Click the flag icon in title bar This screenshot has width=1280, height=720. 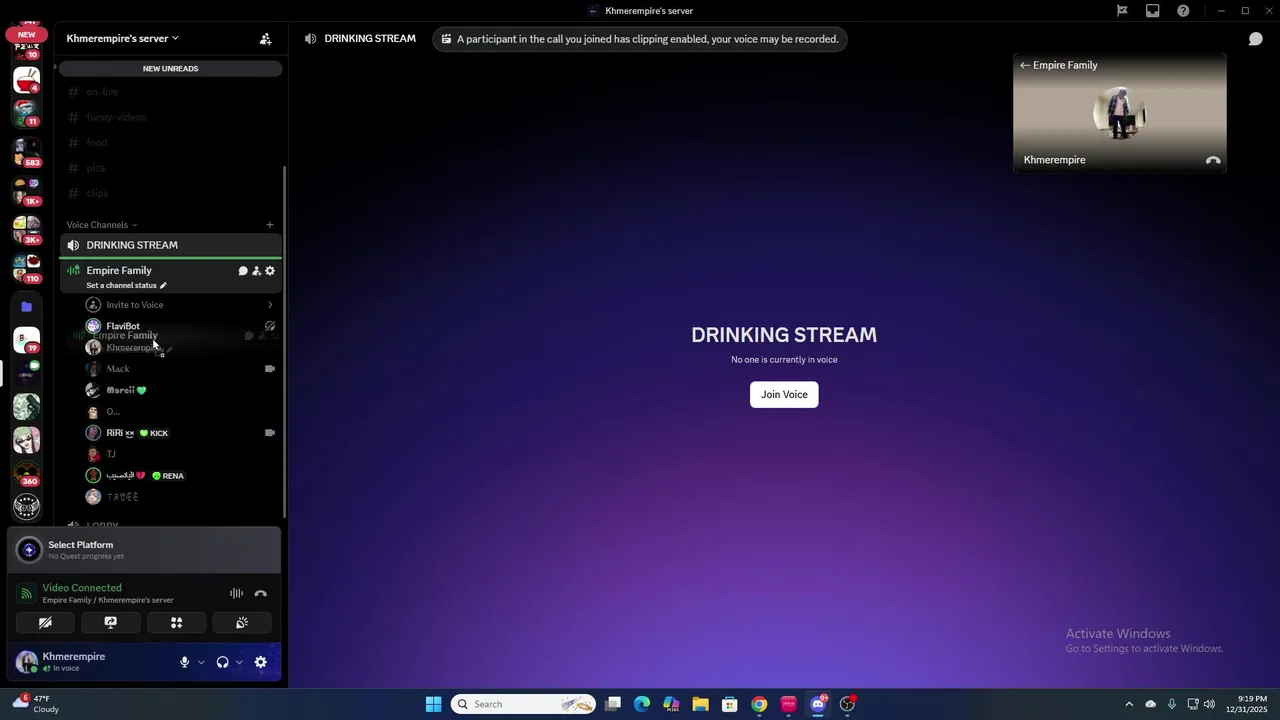click(x=1122, y=11)
